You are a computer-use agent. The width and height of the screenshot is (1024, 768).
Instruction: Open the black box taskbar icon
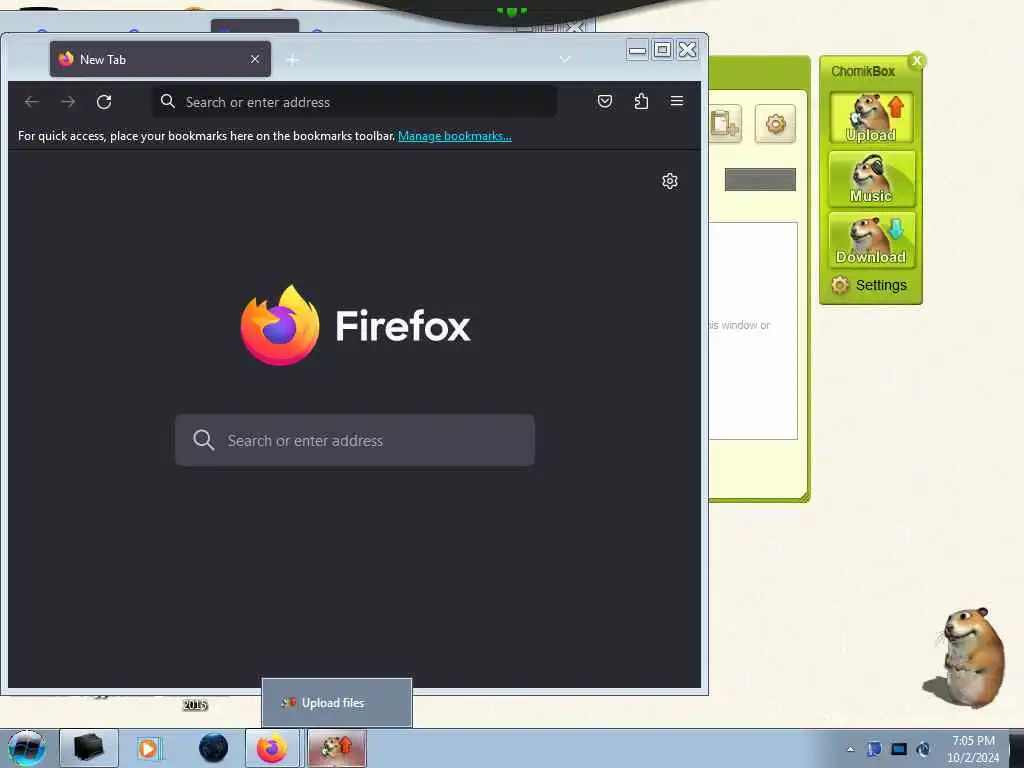pos(89,748)
